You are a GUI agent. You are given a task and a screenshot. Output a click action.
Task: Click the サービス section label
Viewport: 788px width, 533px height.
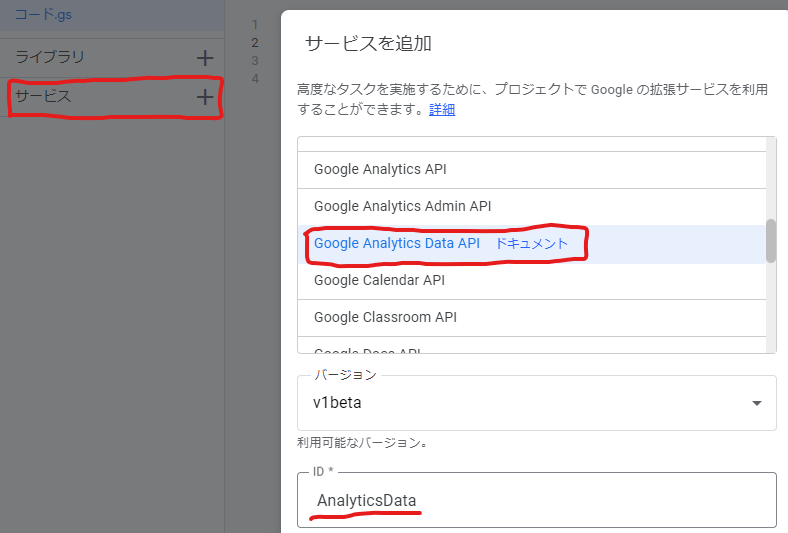click(x=43, y=96)
